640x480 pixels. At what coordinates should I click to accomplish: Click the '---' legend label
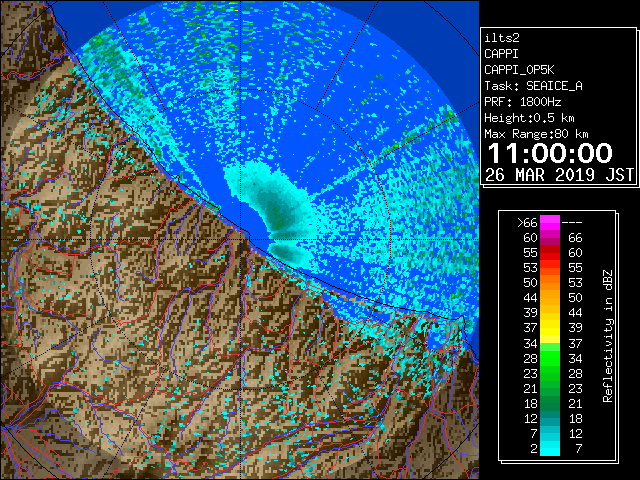pos(572,223)
